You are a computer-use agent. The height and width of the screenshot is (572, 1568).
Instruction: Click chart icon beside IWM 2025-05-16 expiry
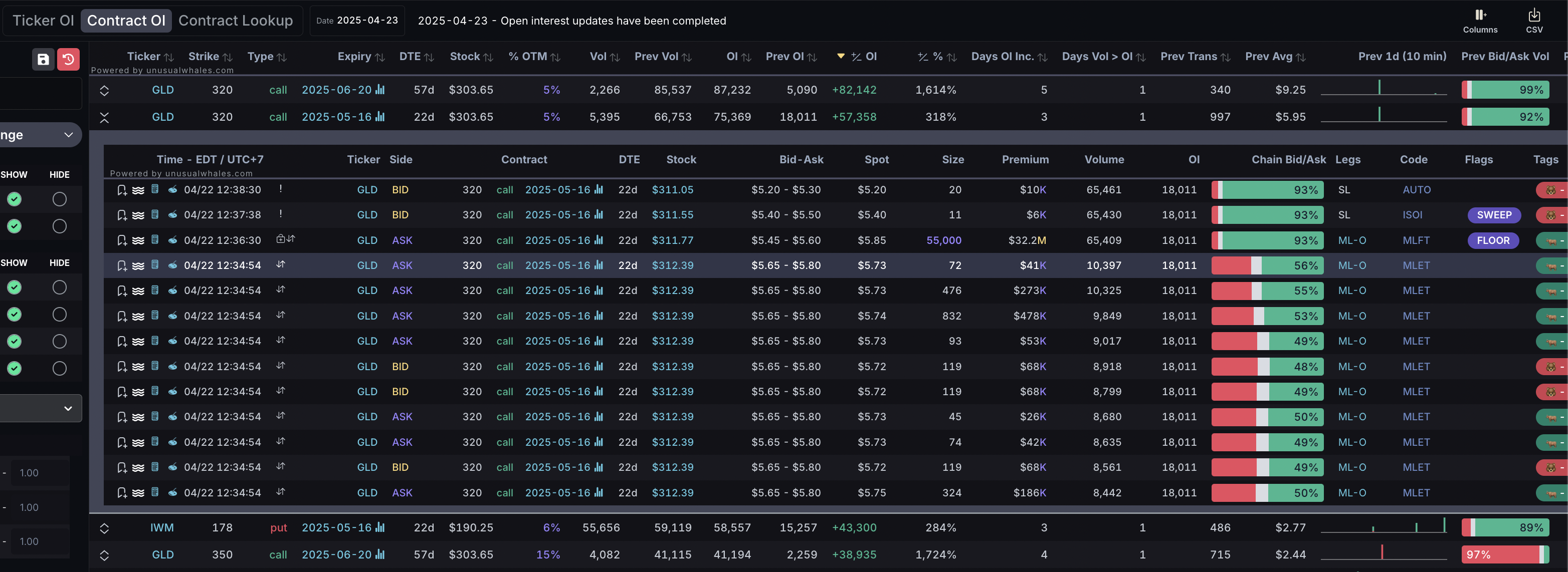coord(380,527)
